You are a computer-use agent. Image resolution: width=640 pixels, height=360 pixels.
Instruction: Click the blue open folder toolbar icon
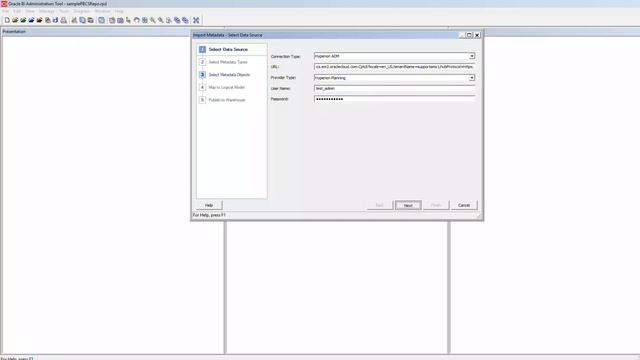[x=31, y=20]
